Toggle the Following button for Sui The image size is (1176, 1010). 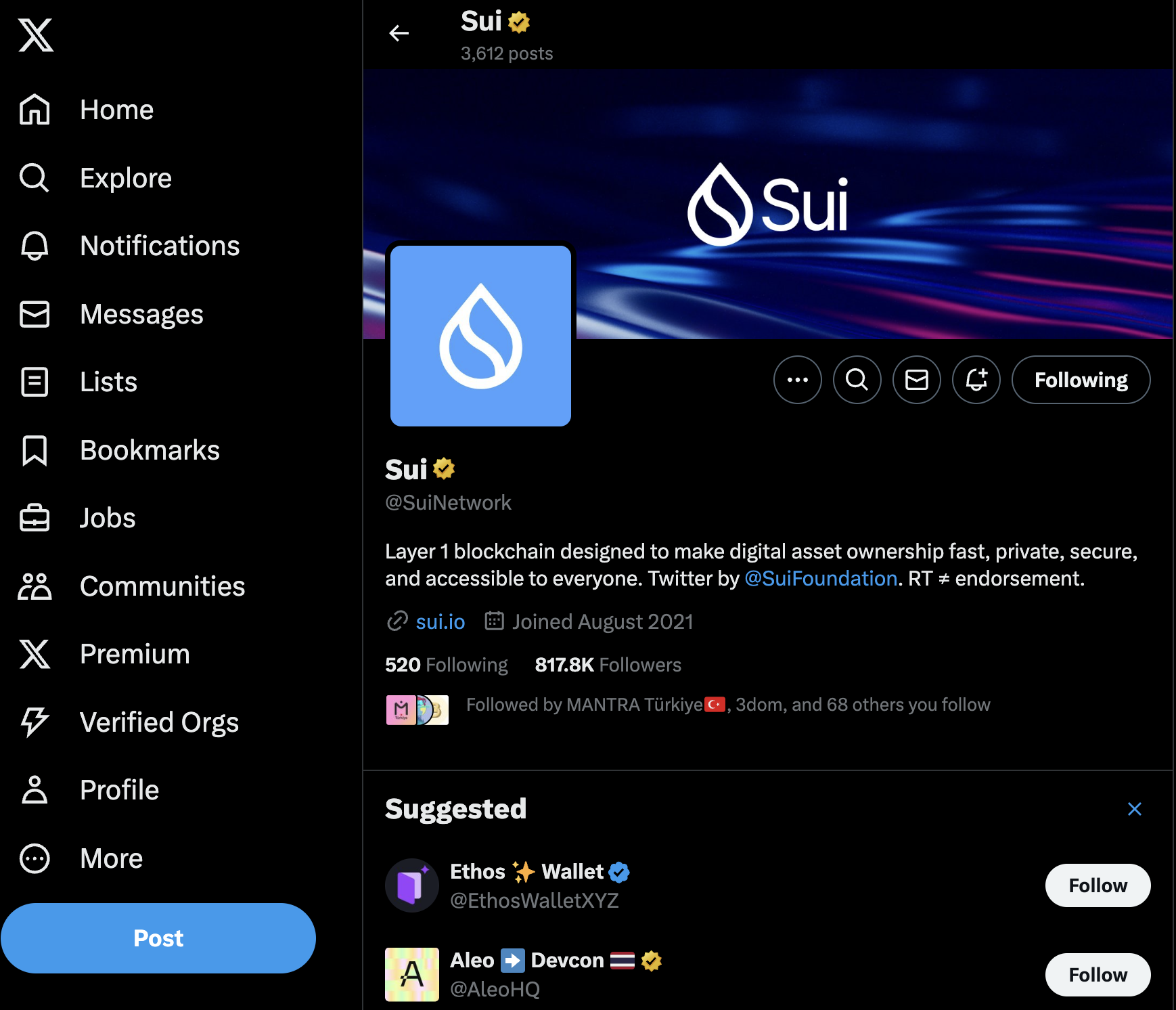click(1081, 380)
